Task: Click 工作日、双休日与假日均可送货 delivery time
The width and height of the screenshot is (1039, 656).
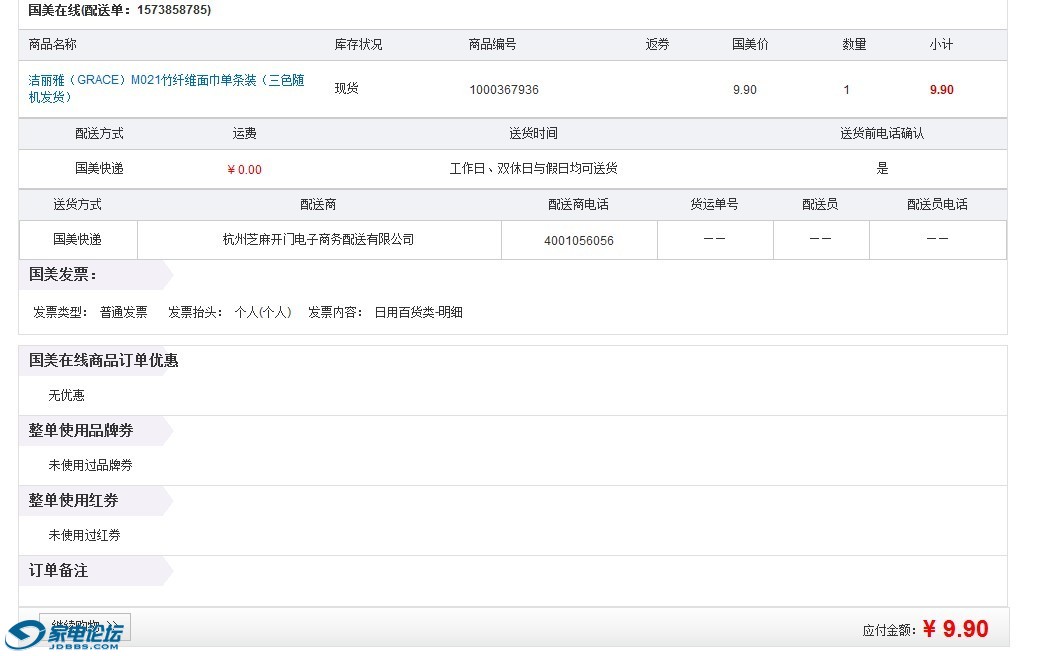Action: point(533,168)
